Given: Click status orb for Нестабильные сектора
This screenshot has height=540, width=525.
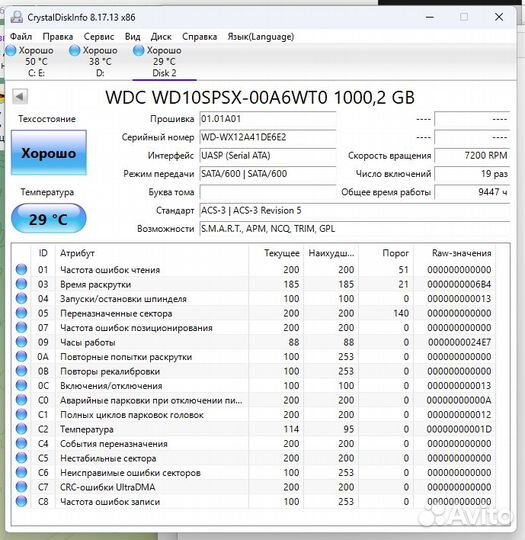Looking at the screenshot, I should (x=21, y=458).
